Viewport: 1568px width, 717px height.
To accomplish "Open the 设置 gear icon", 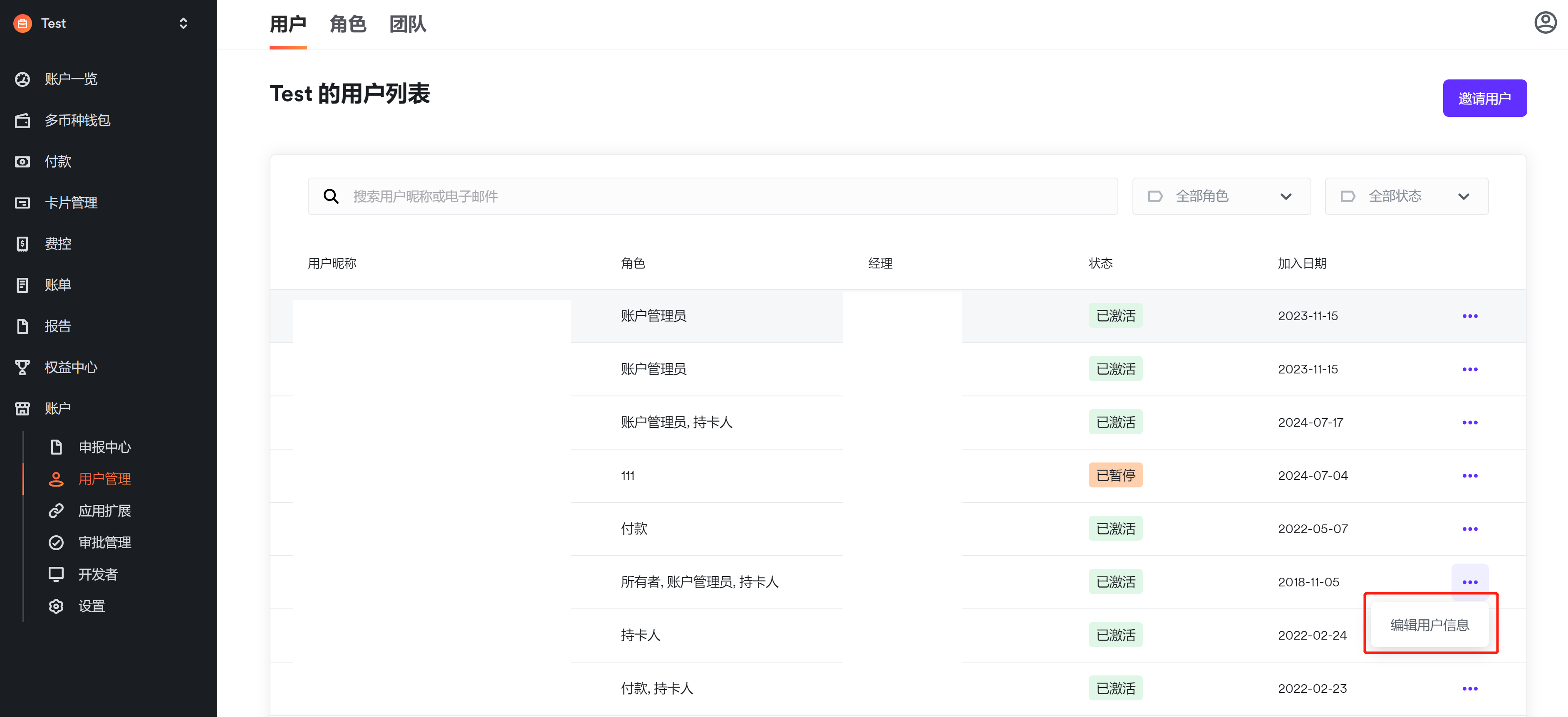I will [x=56, y=606].
